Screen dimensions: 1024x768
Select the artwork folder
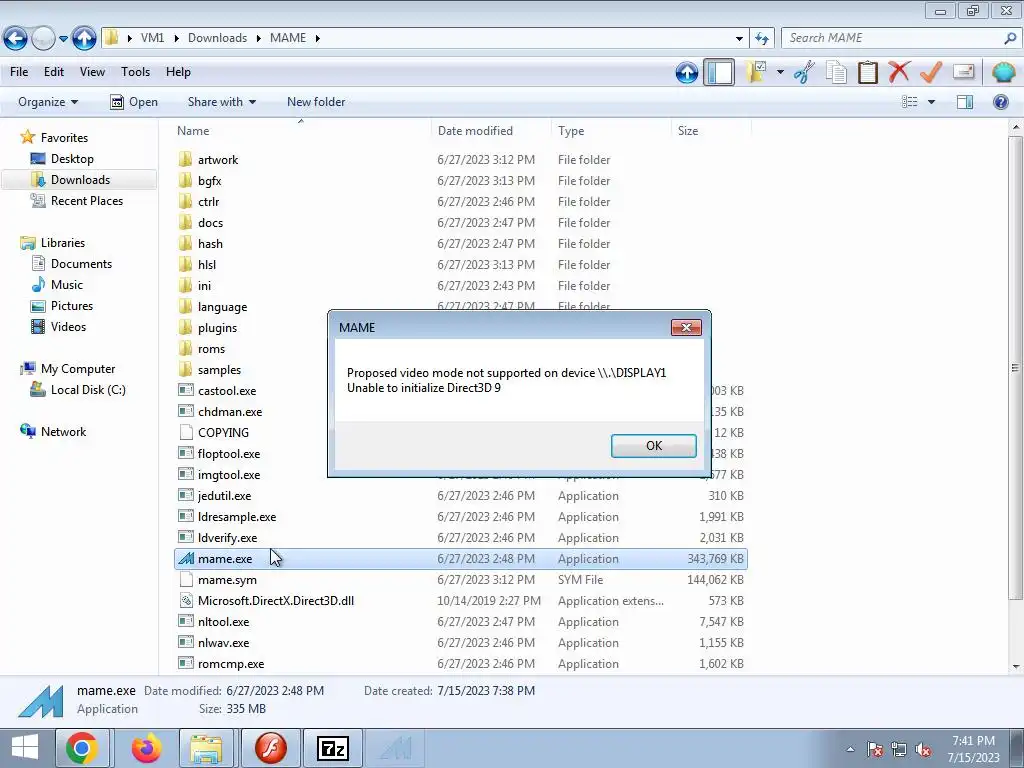(x=217, y=159)
